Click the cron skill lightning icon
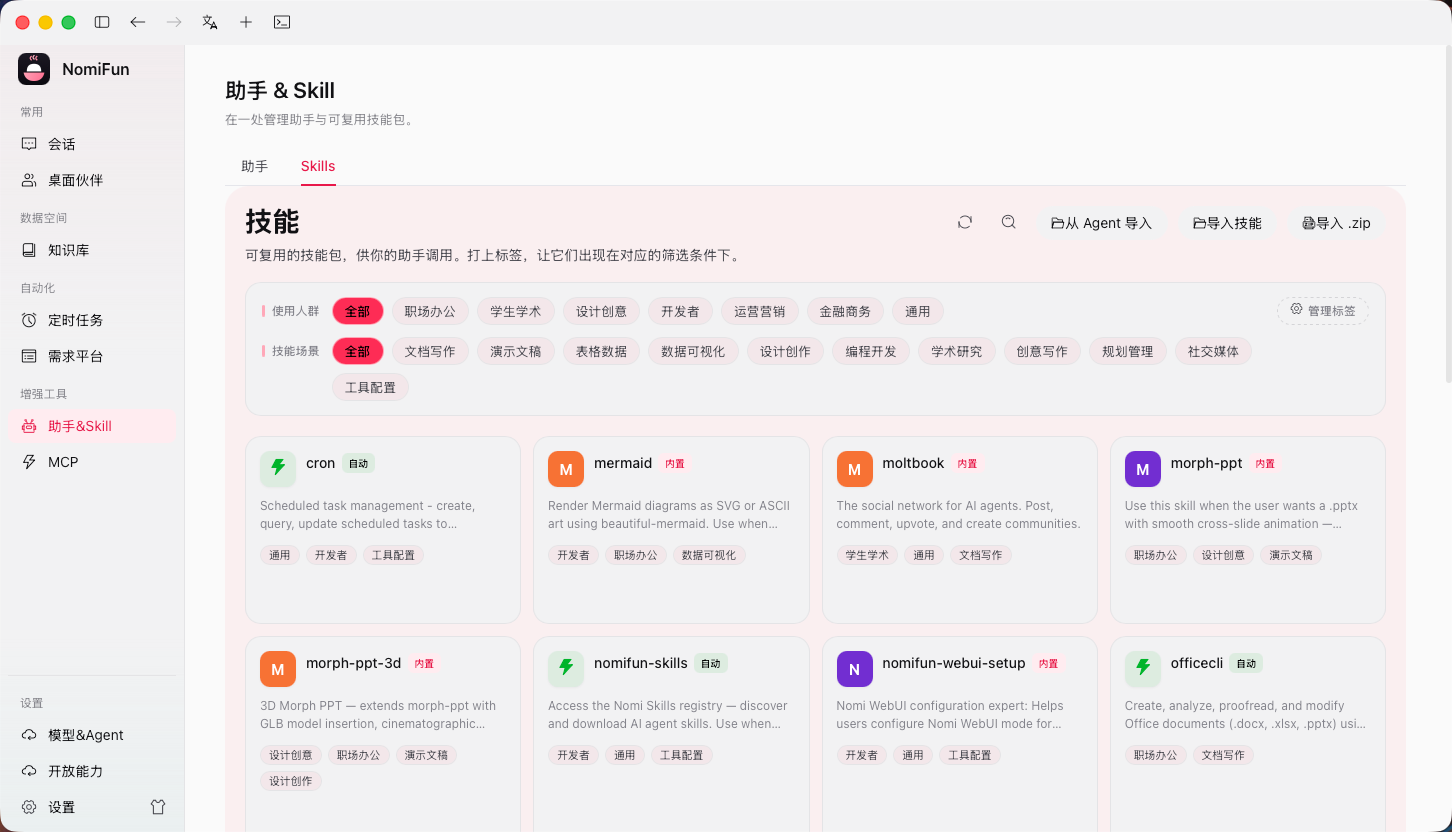This screenshot has height=832, width=1452. pyautogui.click(x=278, y=469)
